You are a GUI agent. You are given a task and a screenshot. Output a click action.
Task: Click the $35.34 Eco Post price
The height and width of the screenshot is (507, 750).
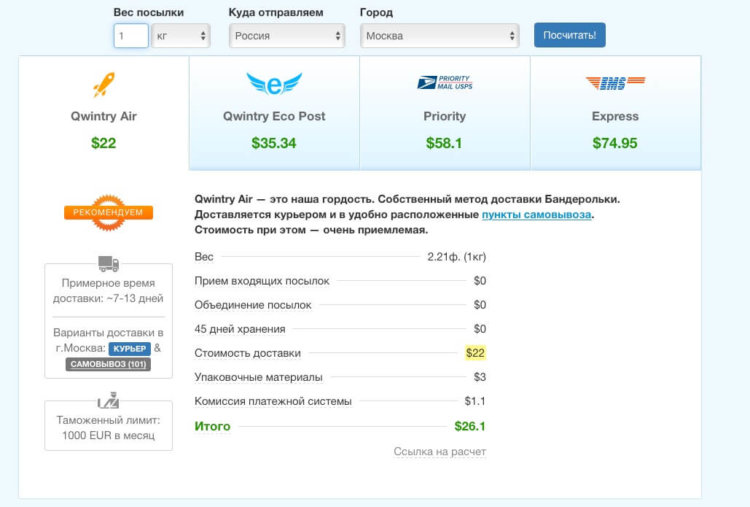(274, 143)
